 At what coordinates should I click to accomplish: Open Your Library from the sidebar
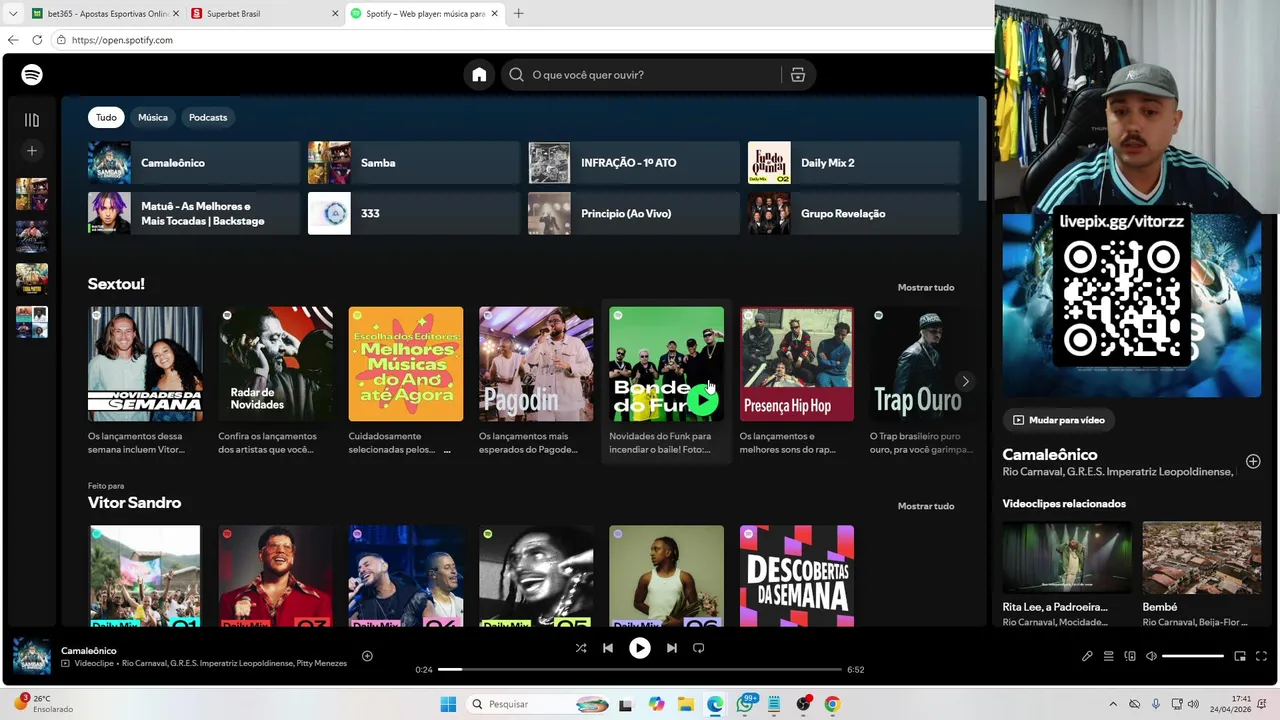tap(32, 120)
